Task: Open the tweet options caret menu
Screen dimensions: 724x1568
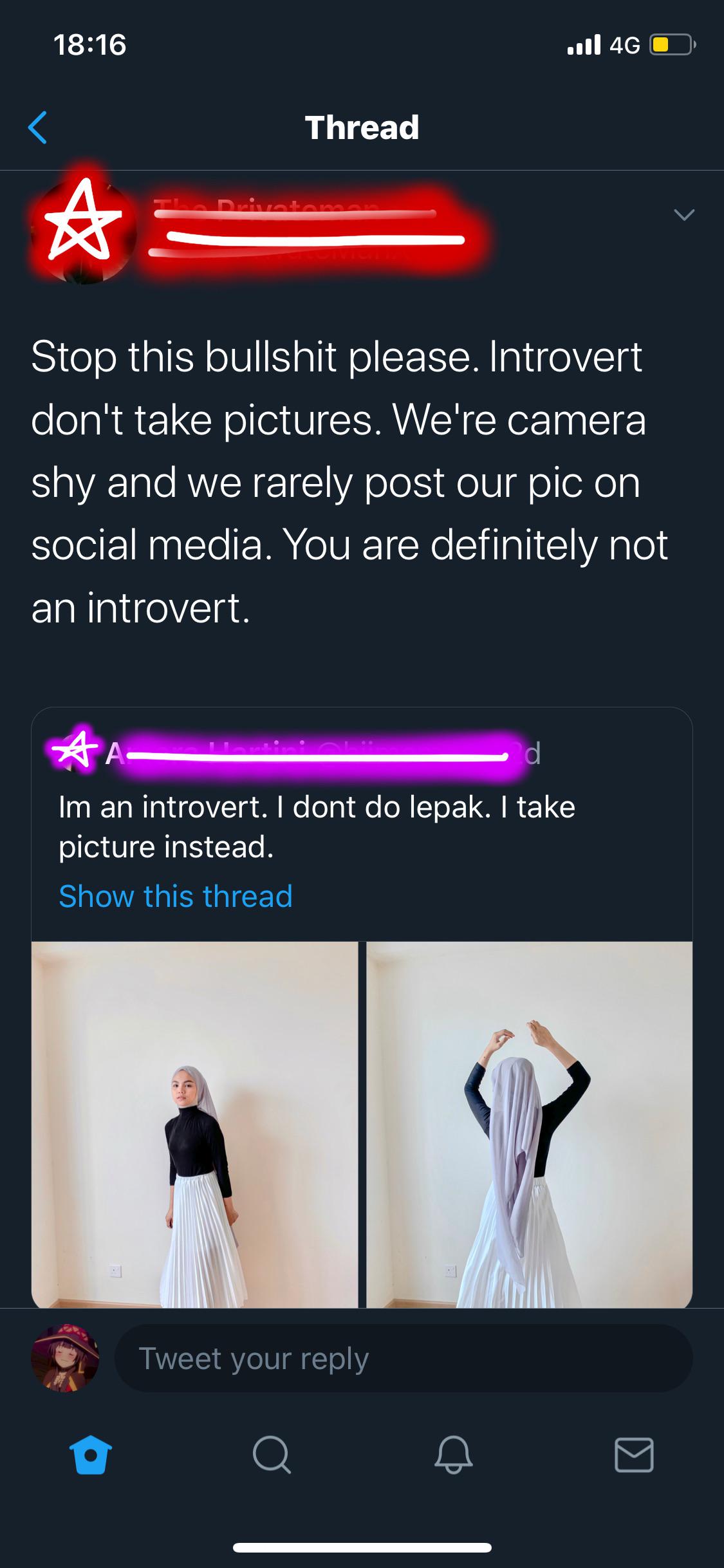Action: pyautogui.click(x=685, y=215)
